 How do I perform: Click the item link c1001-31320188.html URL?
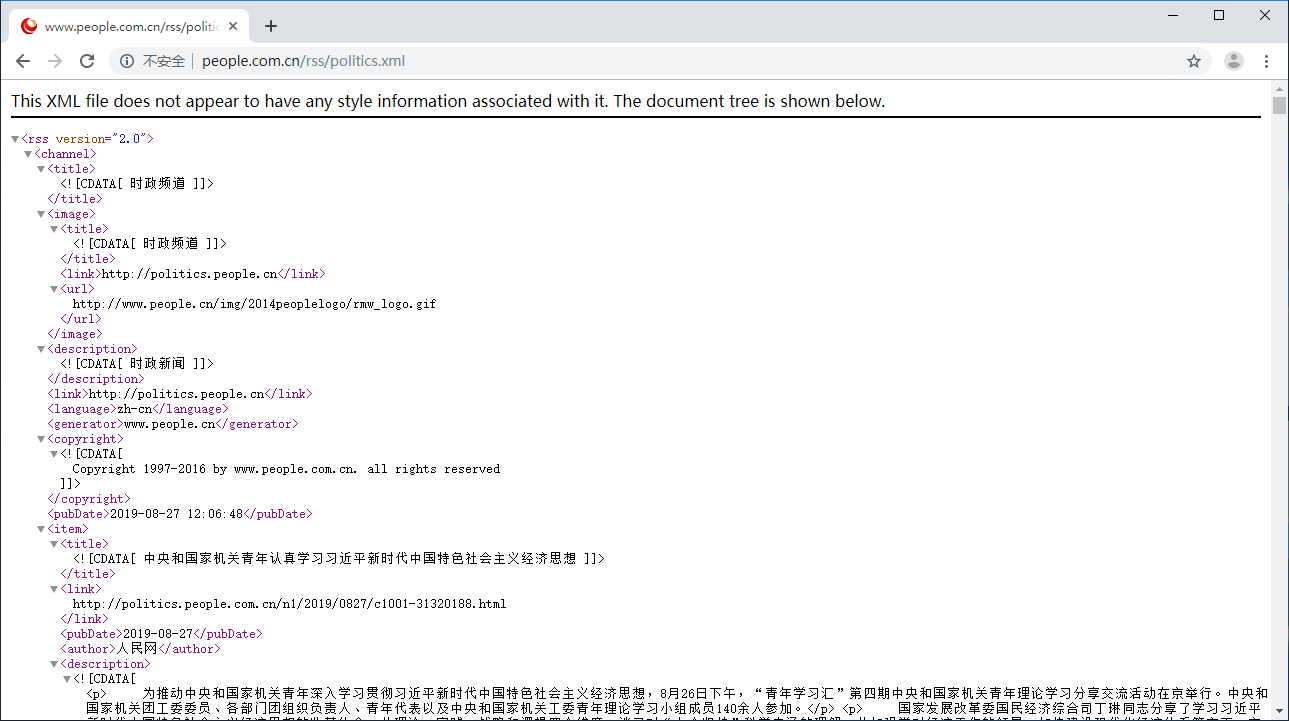(289, 604)
